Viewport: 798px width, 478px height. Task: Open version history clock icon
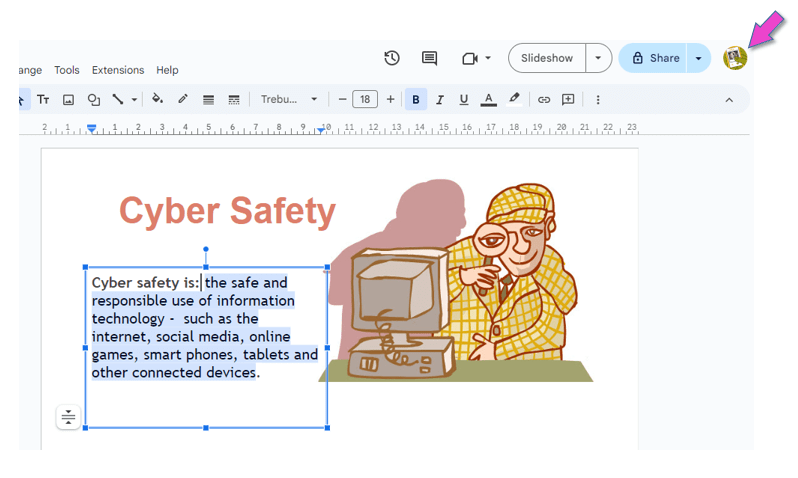click(x=392, y=58)
